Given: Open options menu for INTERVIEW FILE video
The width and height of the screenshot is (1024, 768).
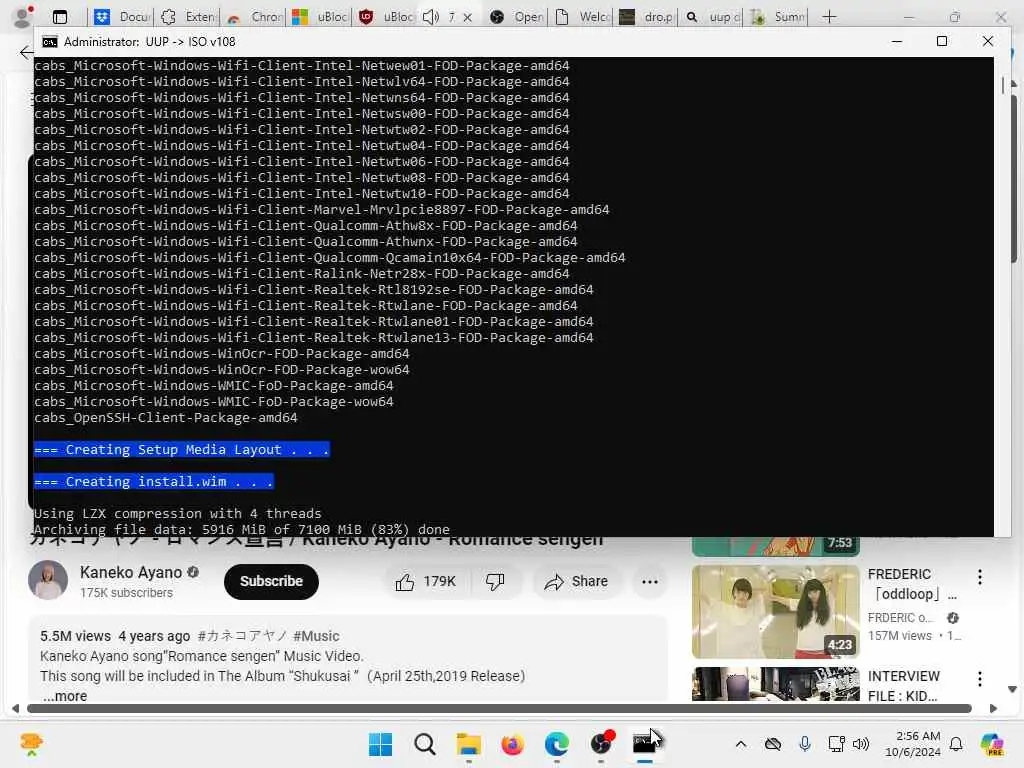Looking at the screenshot, I should pos(979,679).
